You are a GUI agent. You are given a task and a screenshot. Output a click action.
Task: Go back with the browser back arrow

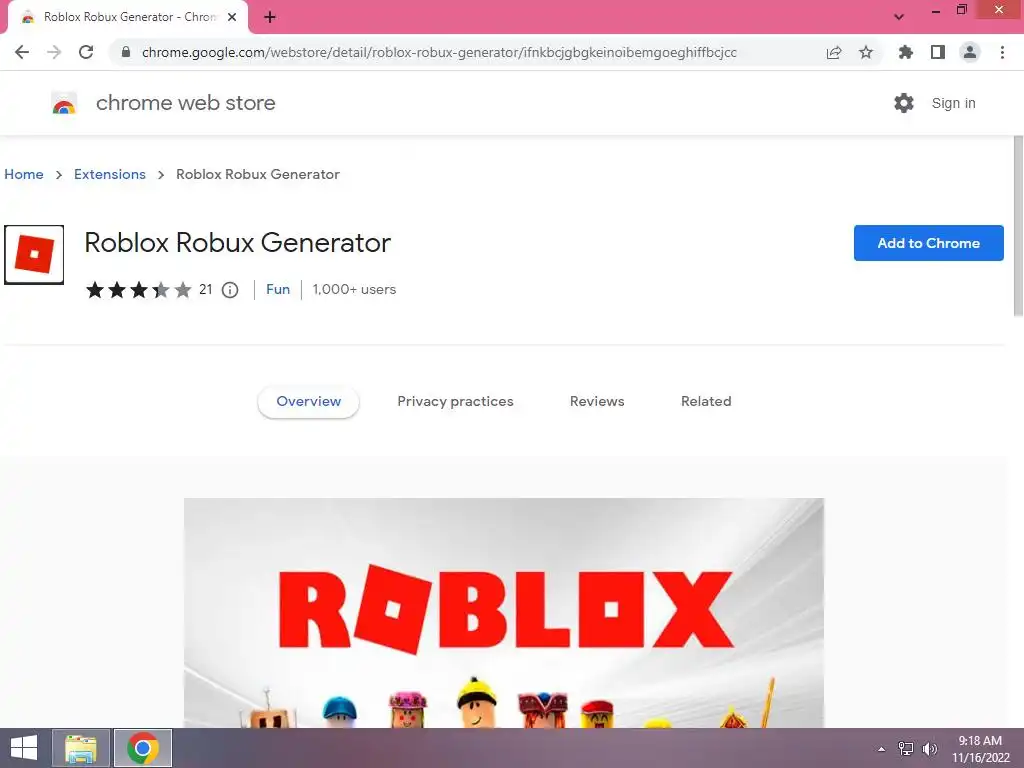pos(22,52)
